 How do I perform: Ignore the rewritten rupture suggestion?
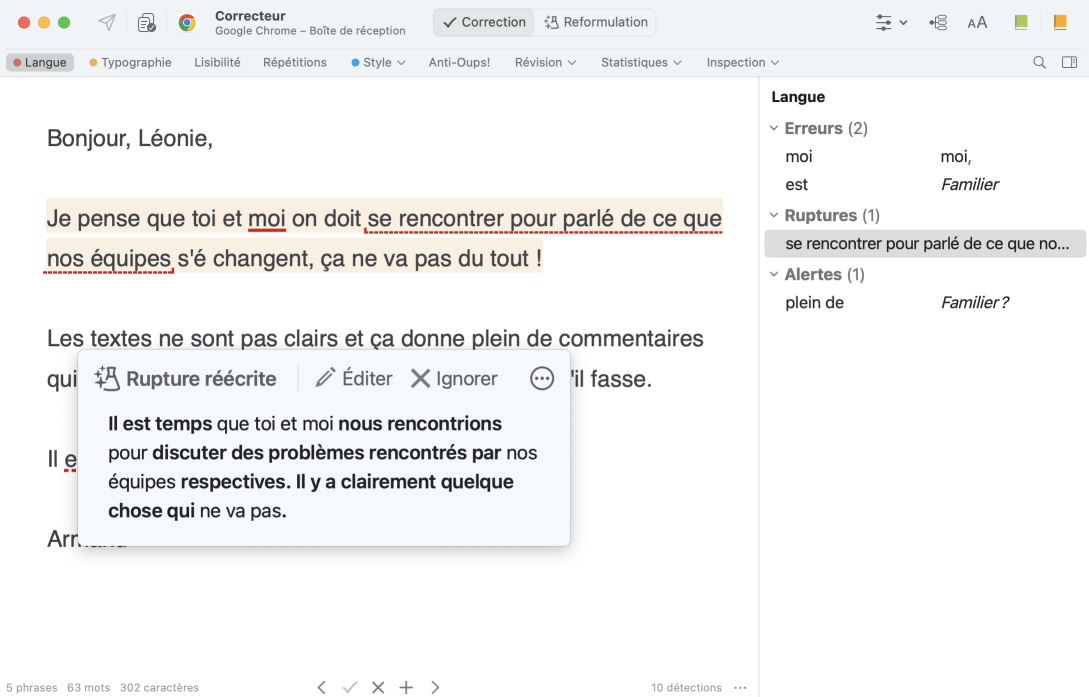coord(454,378)
